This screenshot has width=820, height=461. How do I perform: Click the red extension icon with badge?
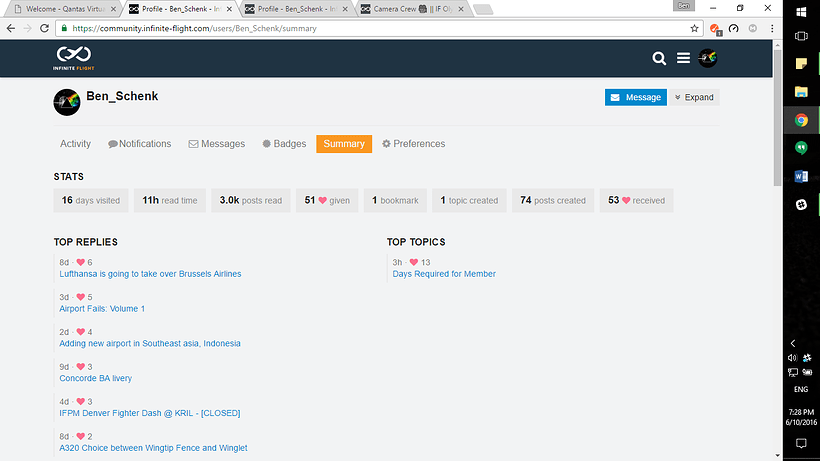click(715, 29)
